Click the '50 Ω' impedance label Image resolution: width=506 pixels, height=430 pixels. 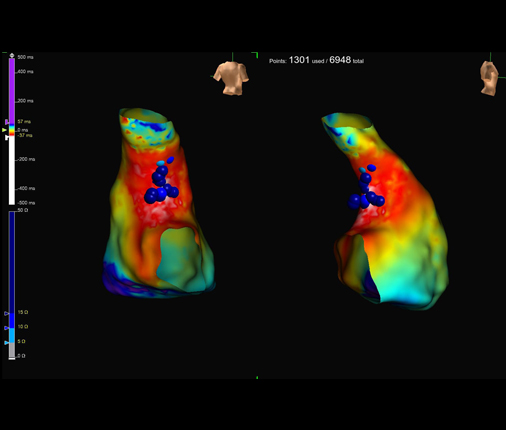[x=23, y=210]
